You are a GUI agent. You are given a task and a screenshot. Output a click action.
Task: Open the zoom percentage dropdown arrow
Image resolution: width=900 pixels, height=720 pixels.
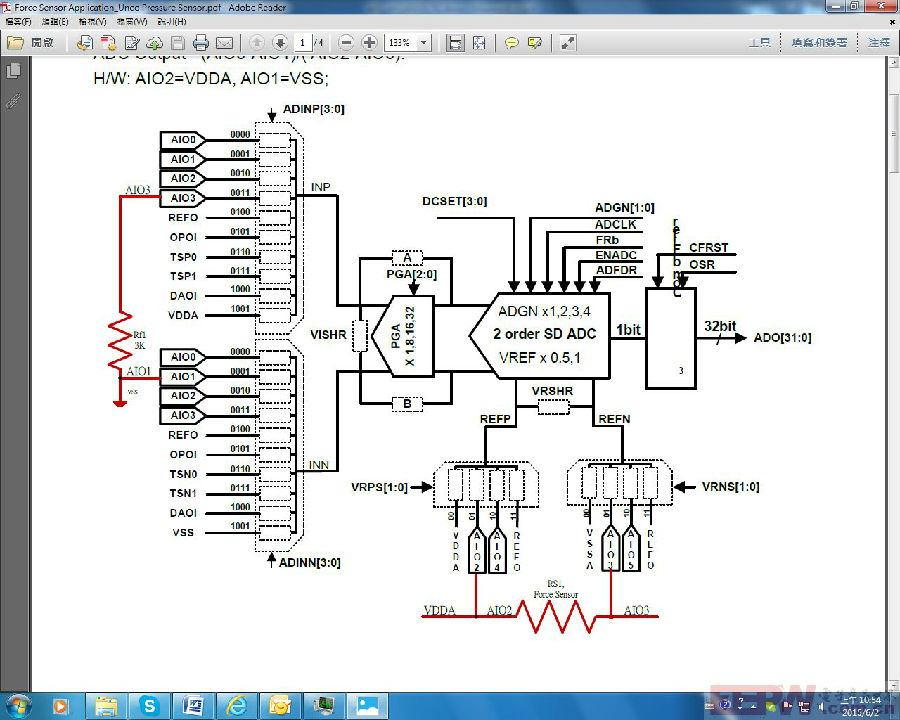(x=424, y=42)
